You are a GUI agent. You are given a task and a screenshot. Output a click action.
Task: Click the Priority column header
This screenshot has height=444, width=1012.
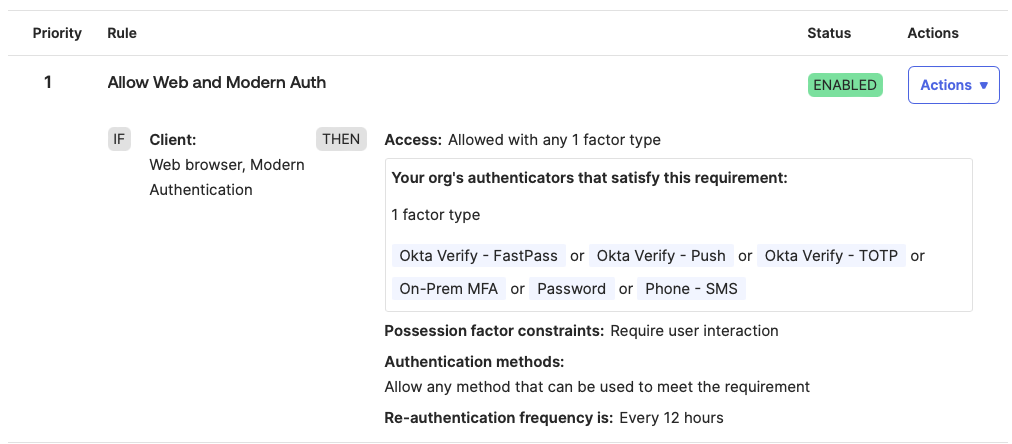[x=57, y=33]
